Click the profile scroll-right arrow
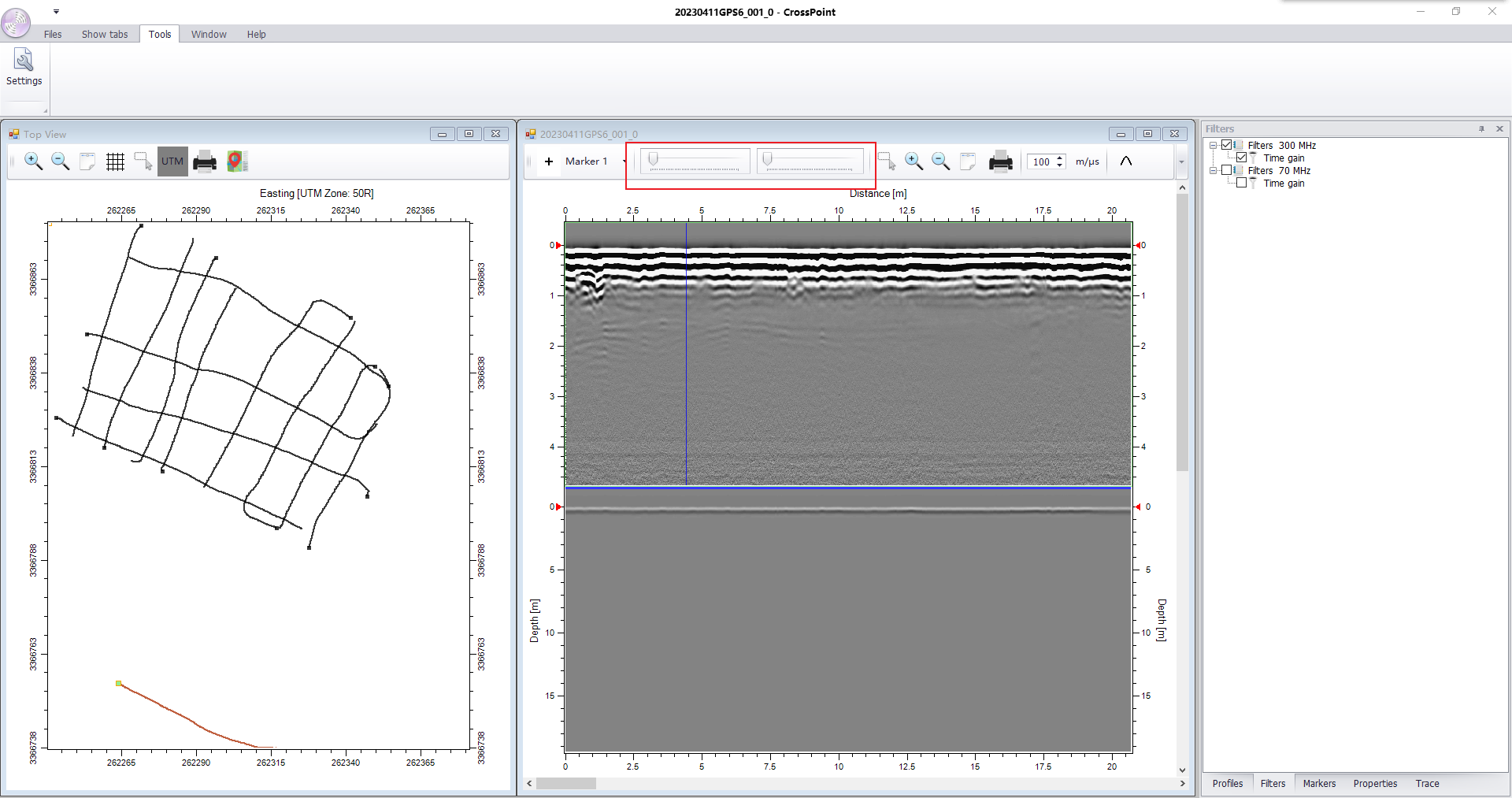This screenshot has height=798, width=1512. point(1182,784)
